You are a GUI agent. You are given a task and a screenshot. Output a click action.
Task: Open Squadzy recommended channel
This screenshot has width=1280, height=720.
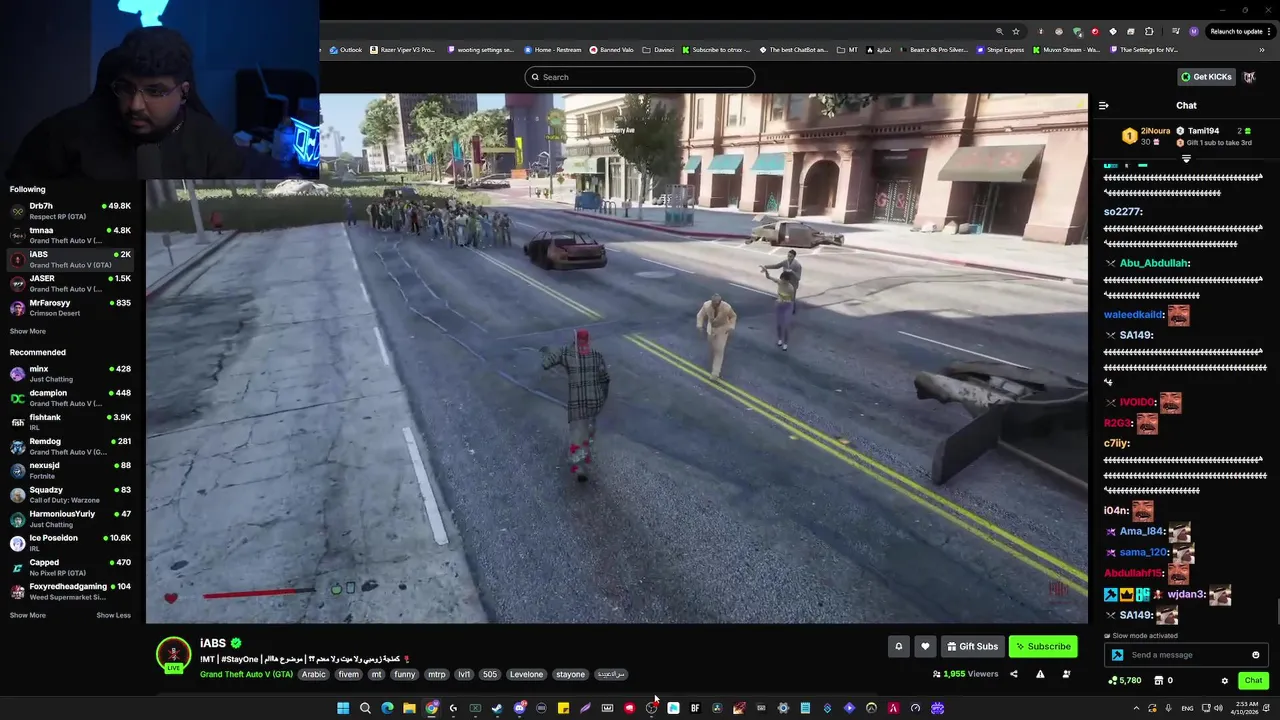[70, 495]
